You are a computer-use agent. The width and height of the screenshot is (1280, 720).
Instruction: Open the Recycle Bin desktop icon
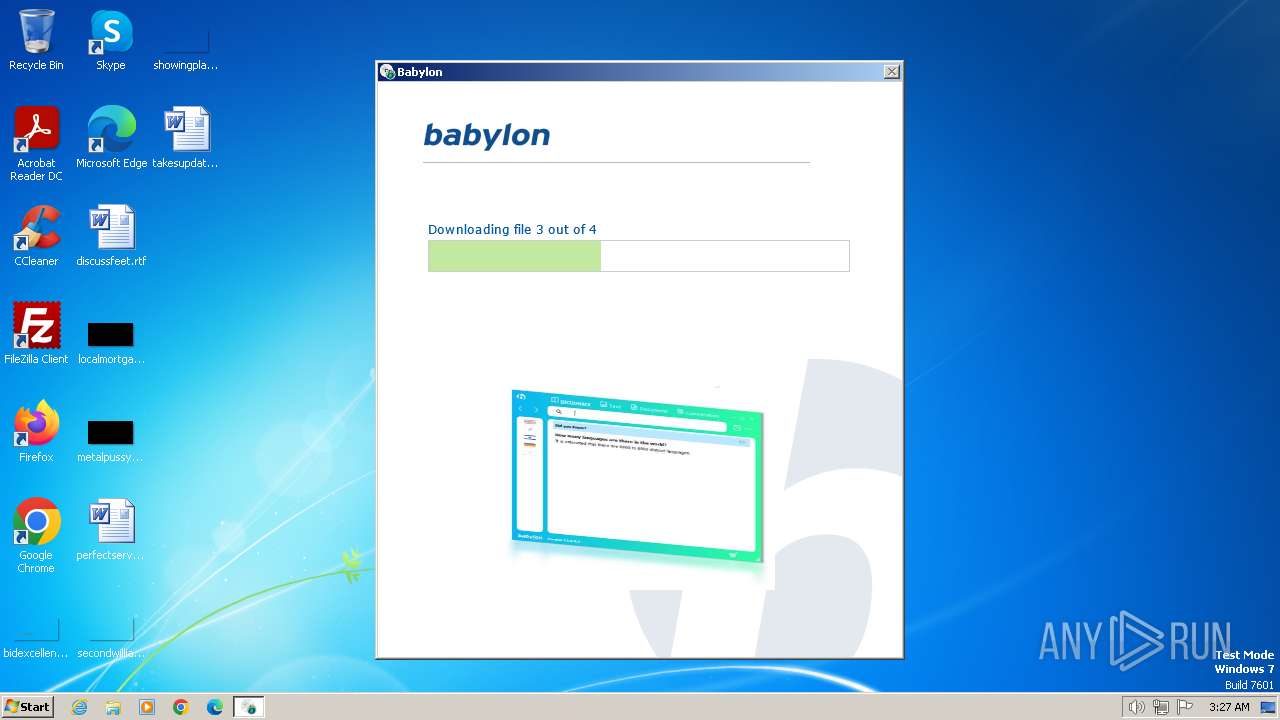36,41
